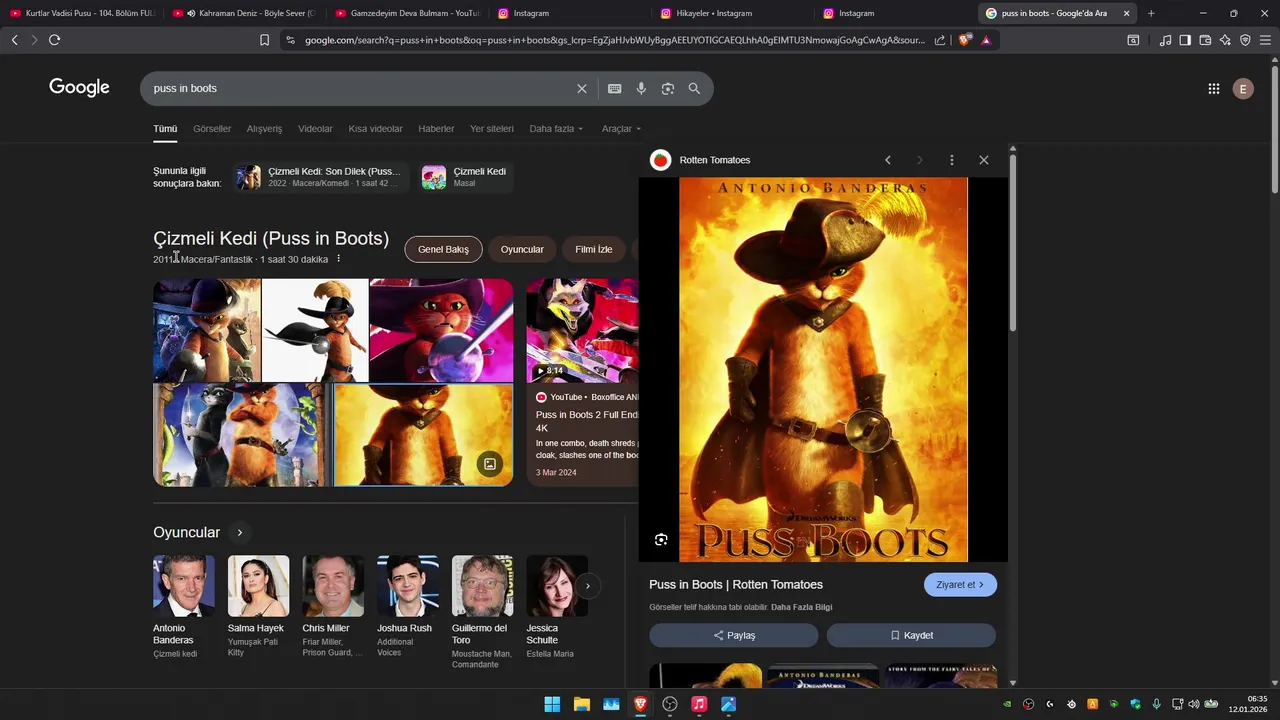Click the volume icon in system tray
1280x720 pixels.
tap(1194, 704)
